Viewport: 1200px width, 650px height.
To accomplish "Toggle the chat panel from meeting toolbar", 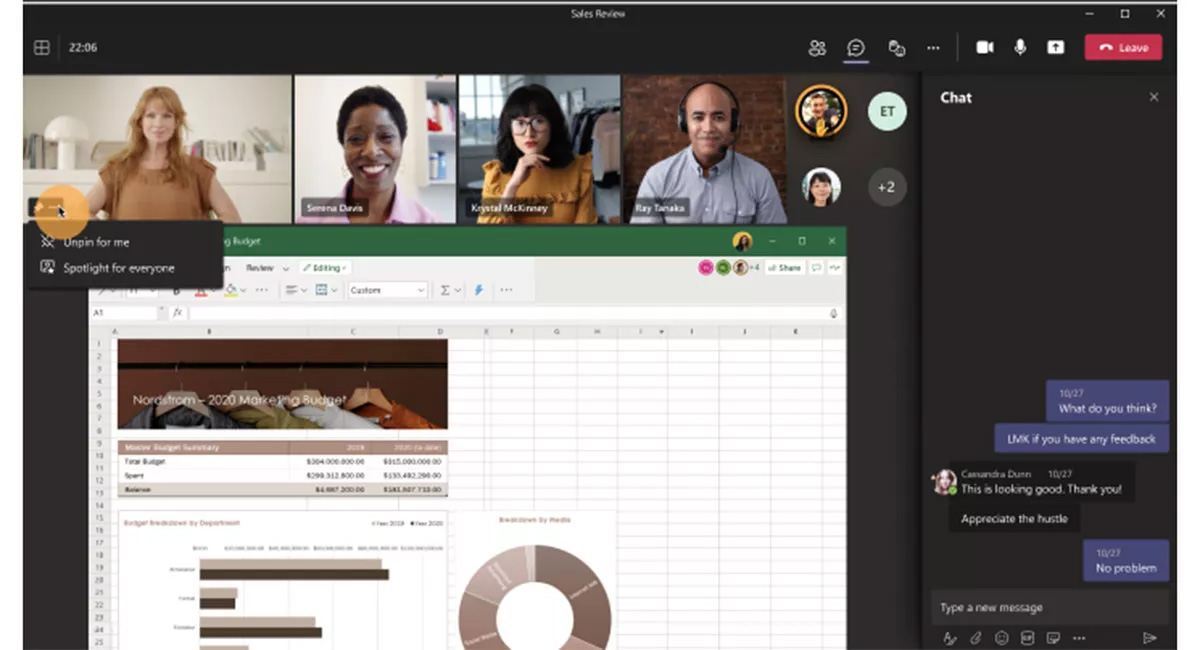I will click(x=856, y=48).
